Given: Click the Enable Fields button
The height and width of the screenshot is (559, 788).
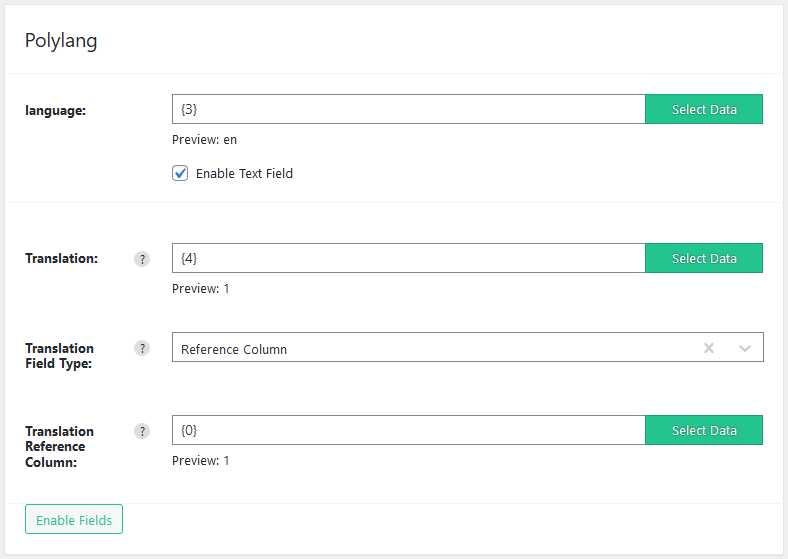Looking at the screenshot, I should click(74, 519).
